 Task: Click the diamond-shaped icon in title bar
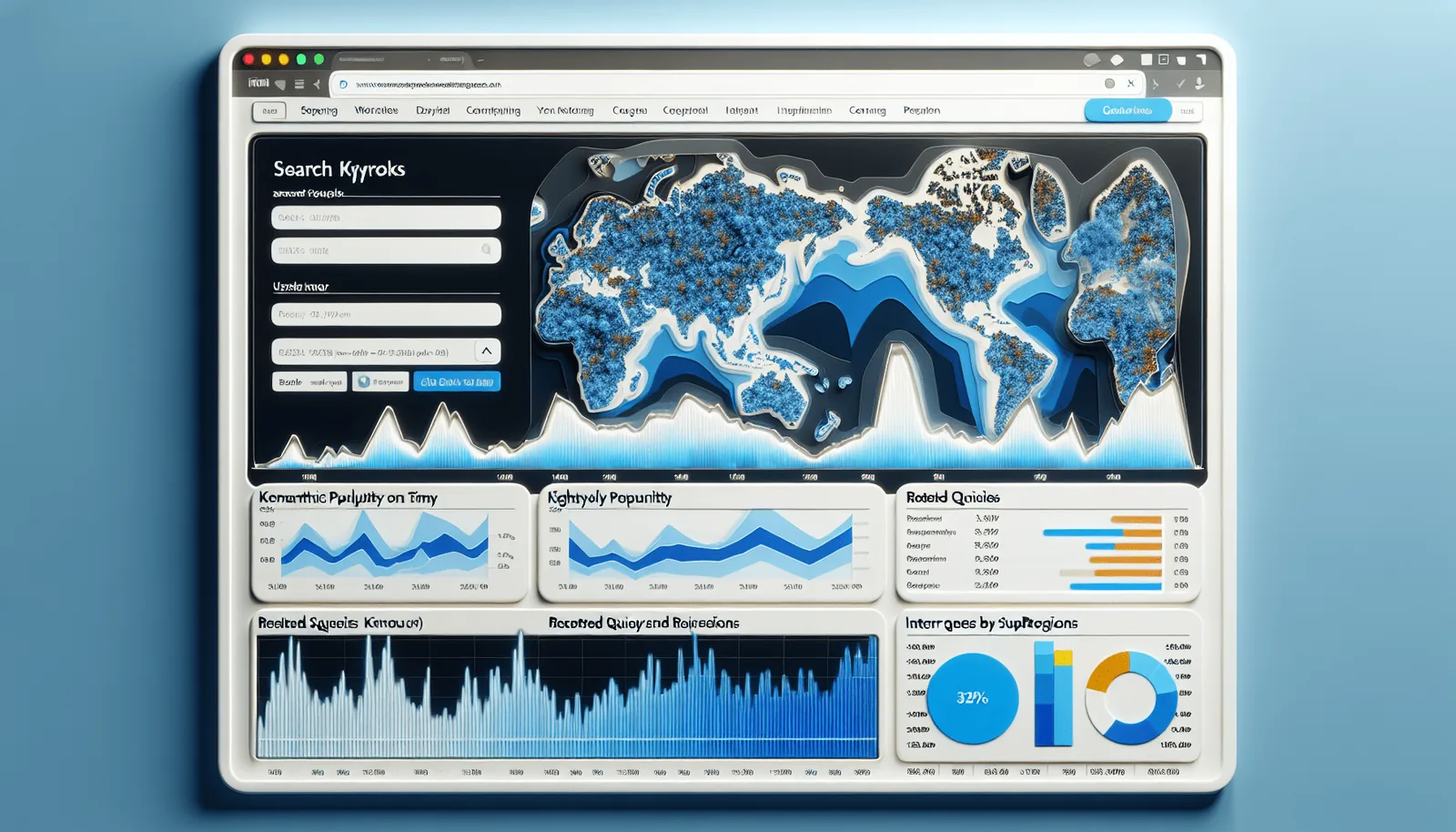[x=1117, y=60]
